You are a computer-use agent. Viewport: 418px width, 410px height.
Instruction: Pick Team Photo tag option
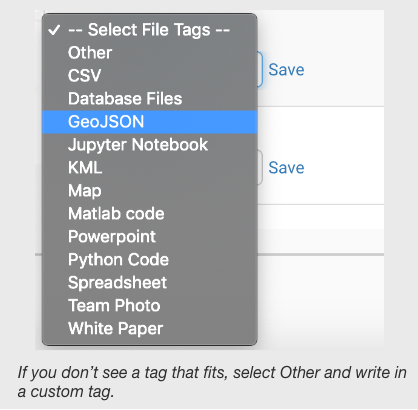click(149, 306)
